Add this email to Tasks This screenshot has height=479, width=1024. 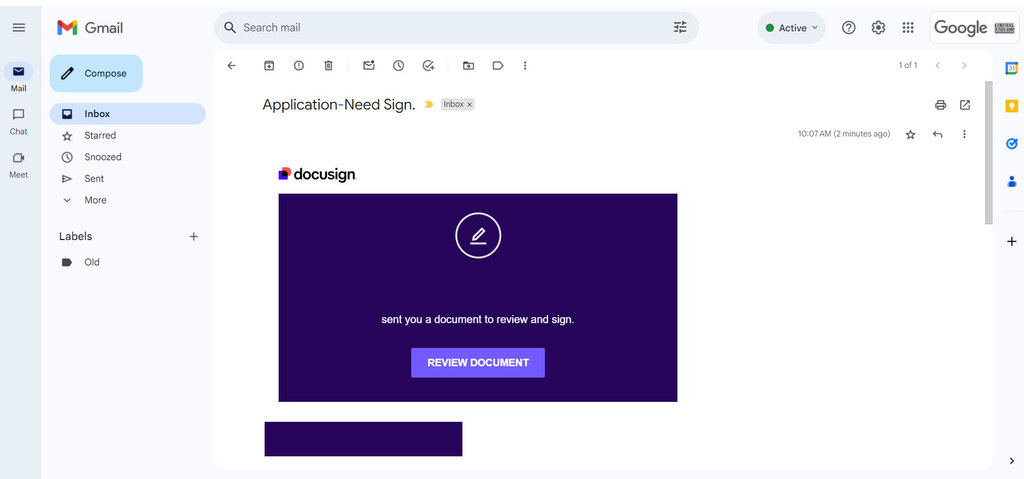428,65
